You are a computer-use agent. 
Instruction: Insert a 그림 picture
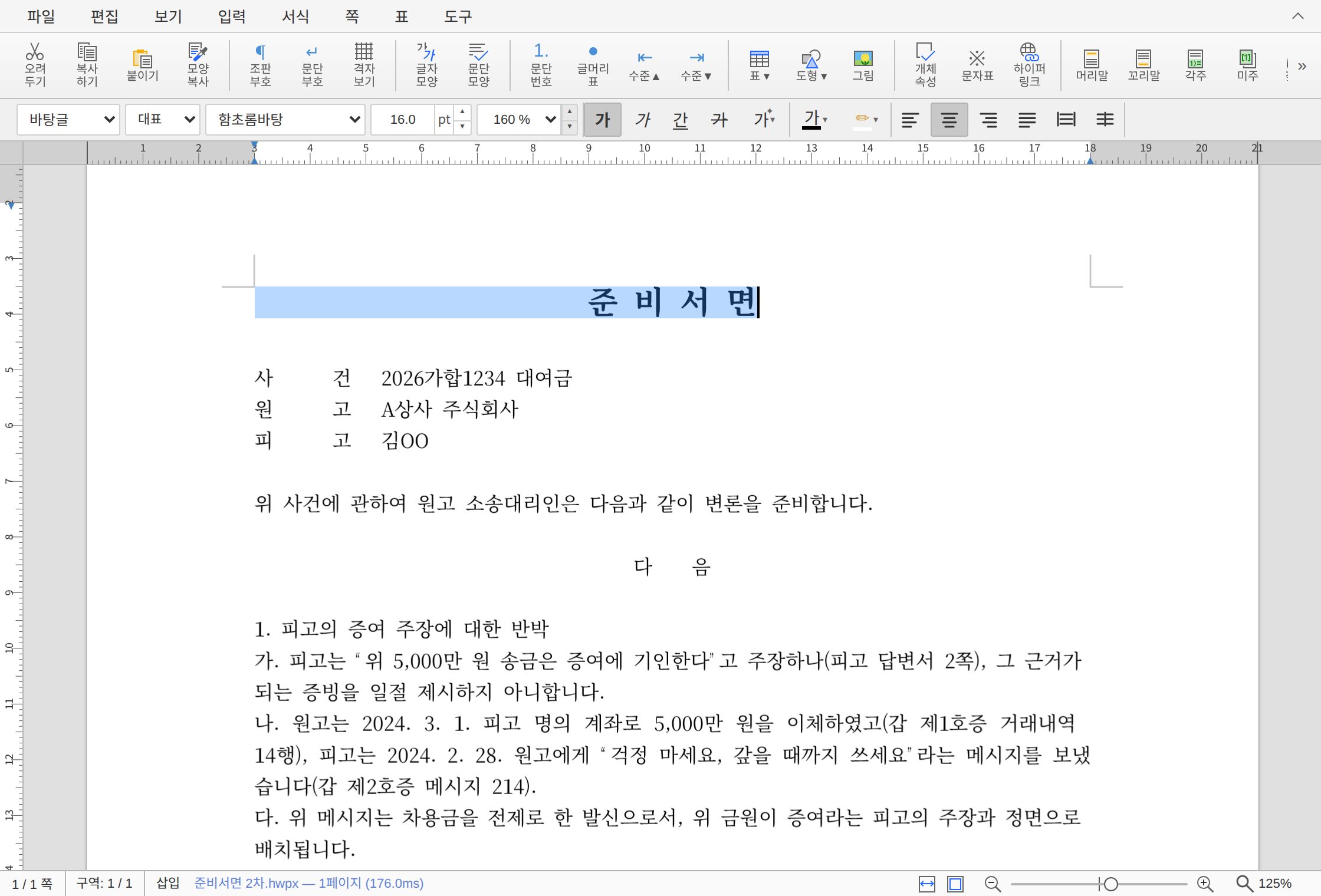(x=863, y=64)
